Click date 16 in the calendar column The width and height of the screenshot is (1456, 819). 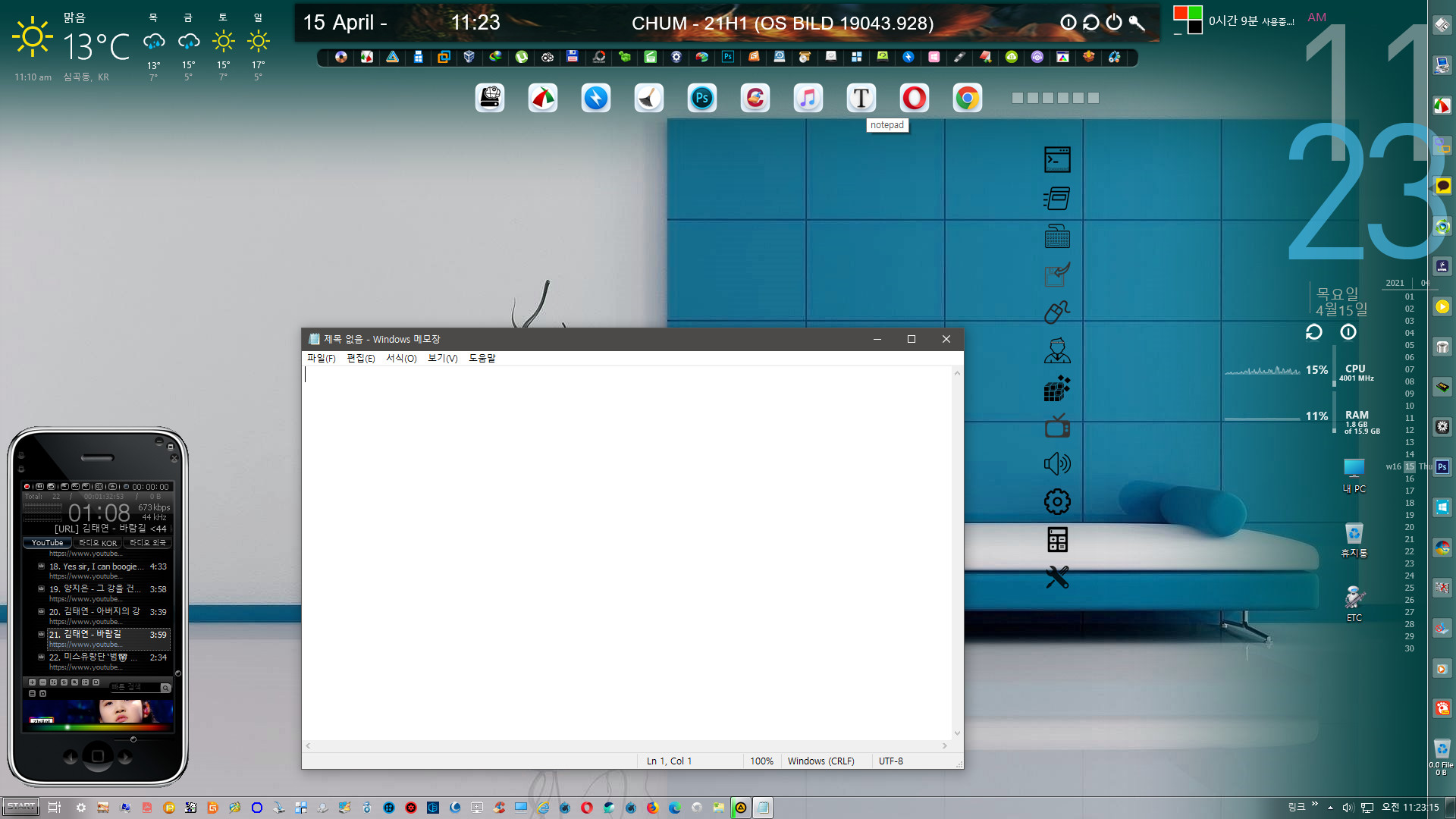(1409, 479)
